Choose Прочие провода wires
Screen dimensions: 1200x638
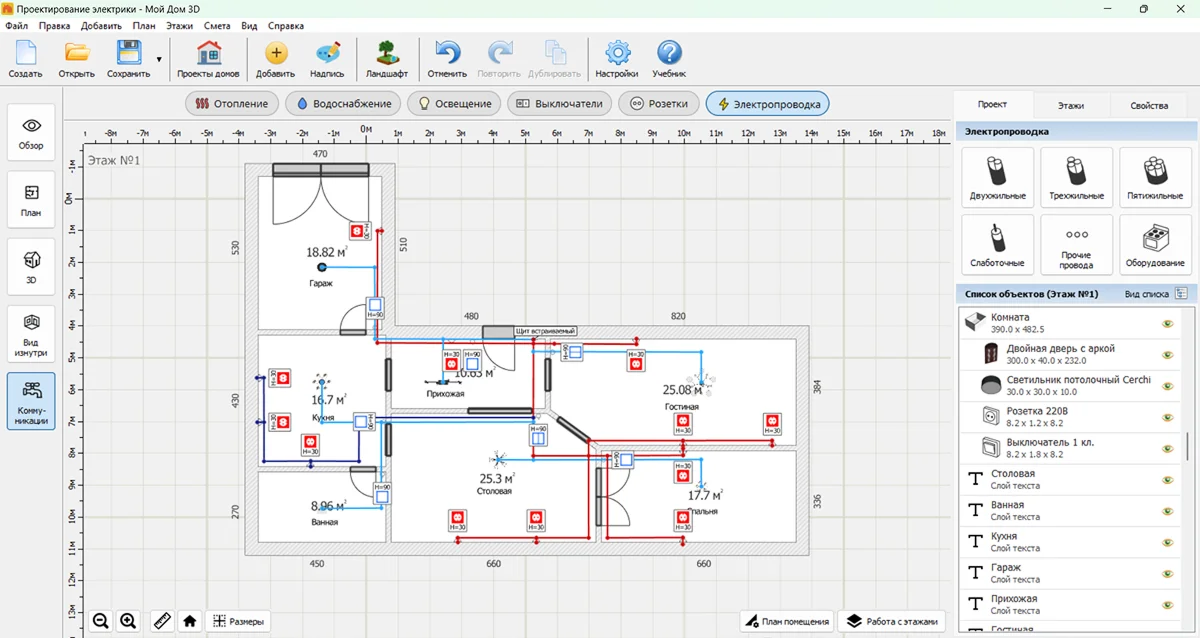(1076, 245)
